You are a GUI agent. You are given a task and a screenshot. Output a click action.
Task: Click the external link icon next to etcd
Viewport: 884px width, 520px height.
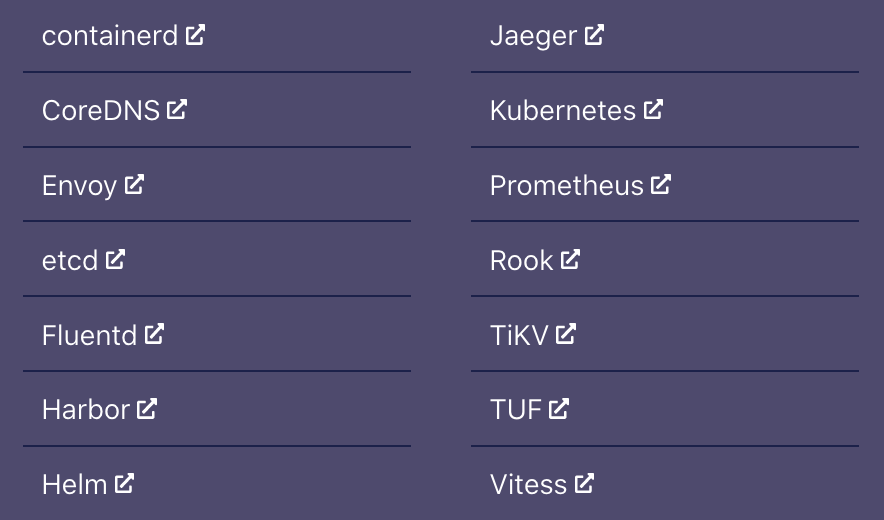115,259
